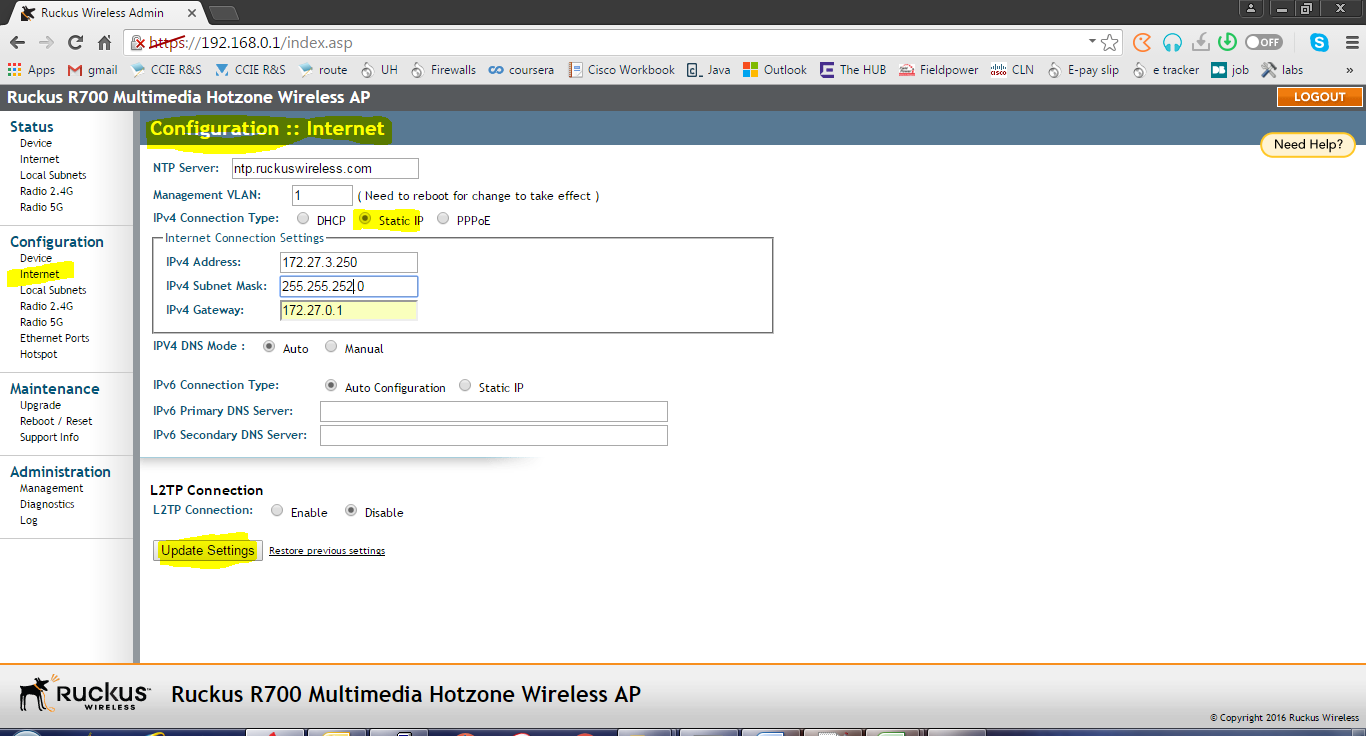Open the browser profile menu

click(1251, 9)
